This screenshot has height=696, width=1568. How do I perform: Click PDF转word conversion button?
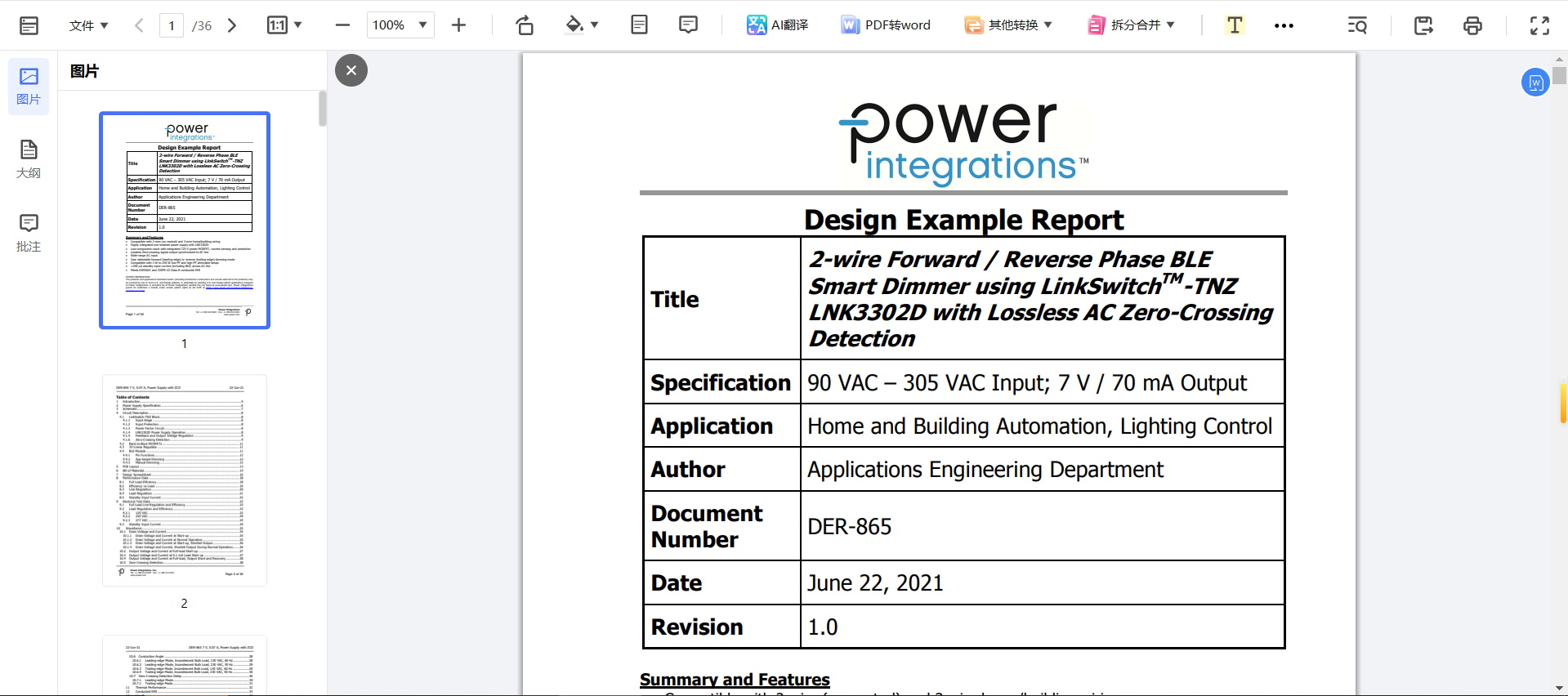pos(886,25)
